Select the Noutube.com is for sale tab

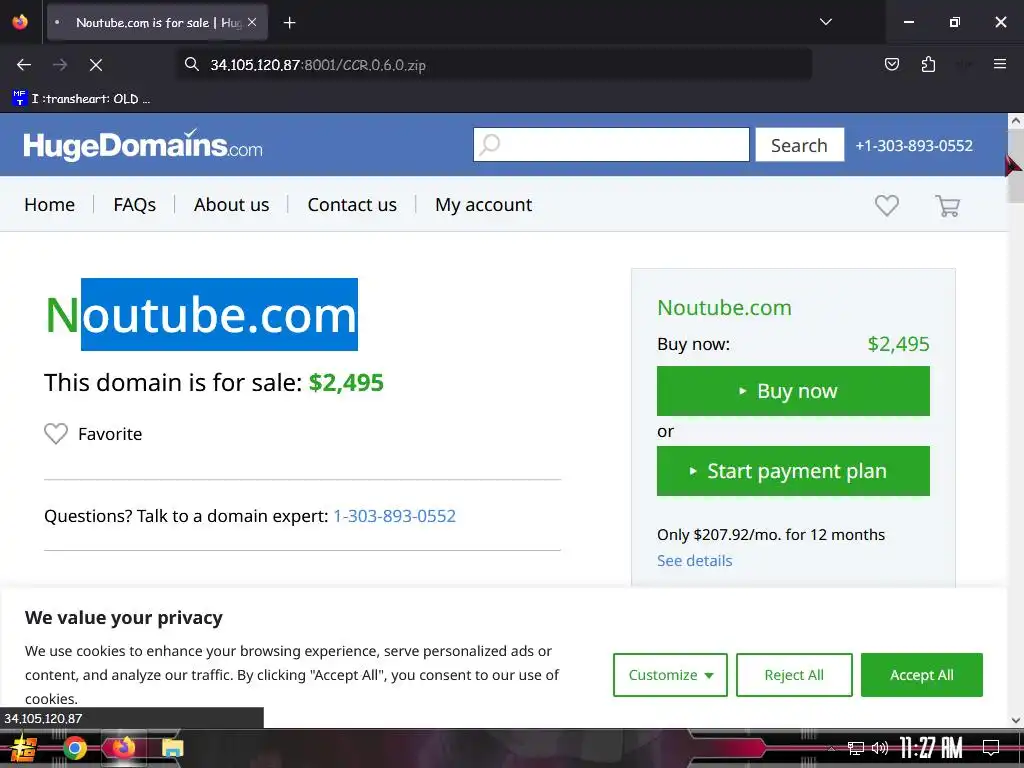(x=157, y=23)
